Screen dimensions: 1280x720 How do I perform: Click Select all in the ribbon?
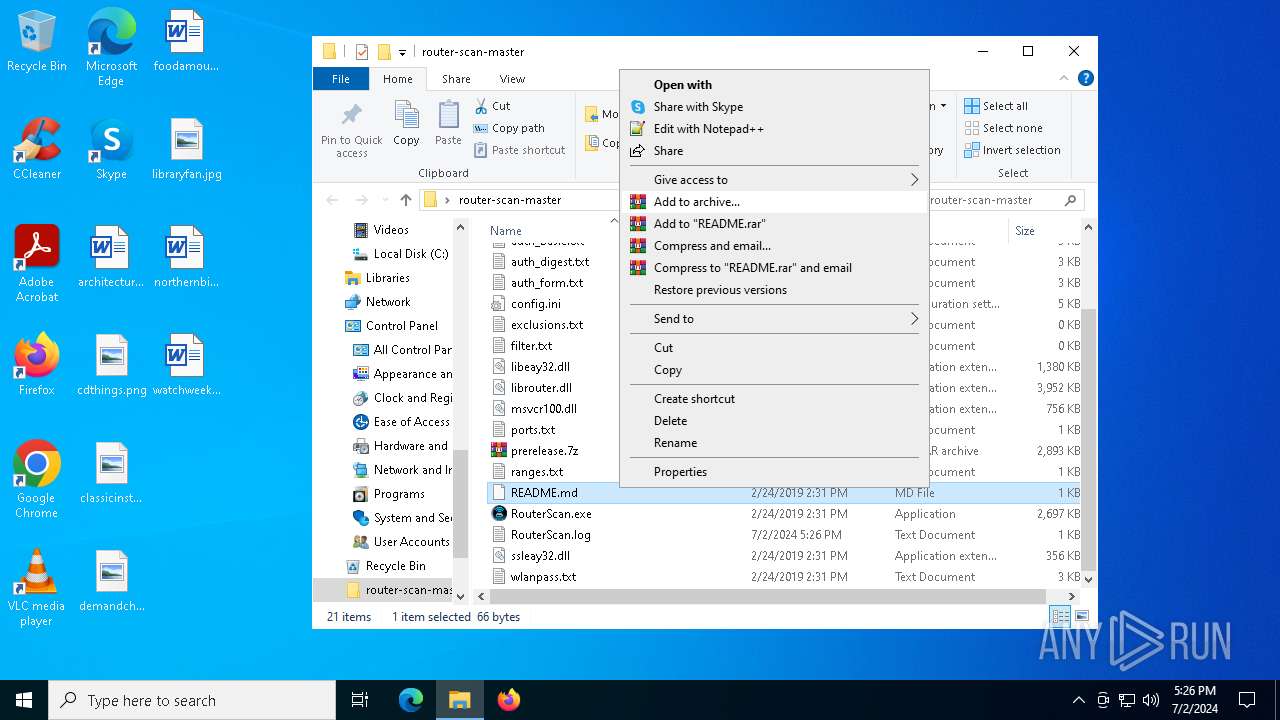[x=996, y=106]
